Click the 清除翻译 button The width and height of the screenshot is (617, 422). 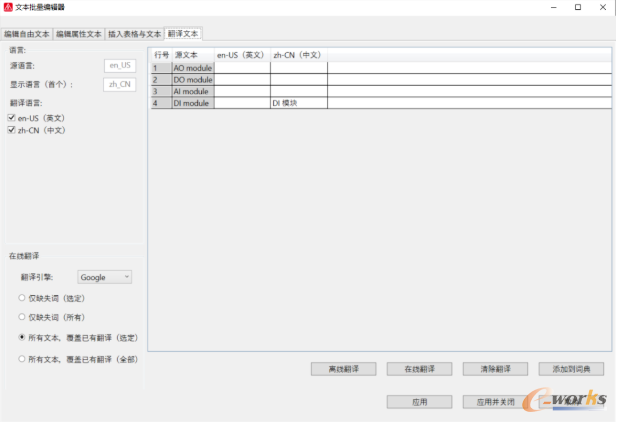(495, 369)
